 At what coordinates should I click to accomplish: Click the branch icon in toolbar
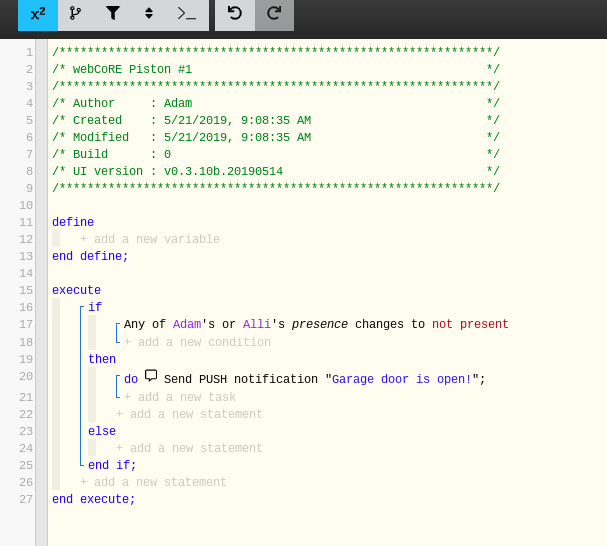pos(75,14)
